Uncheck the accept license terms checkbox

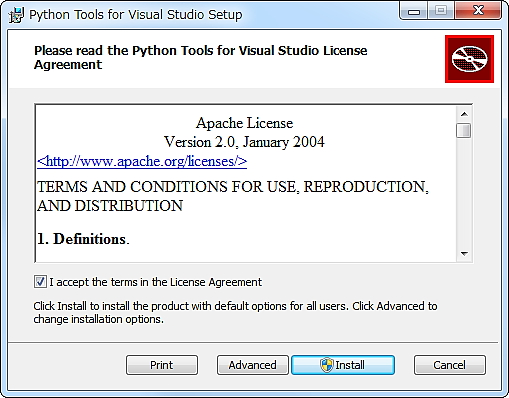(x=40, y=282)
